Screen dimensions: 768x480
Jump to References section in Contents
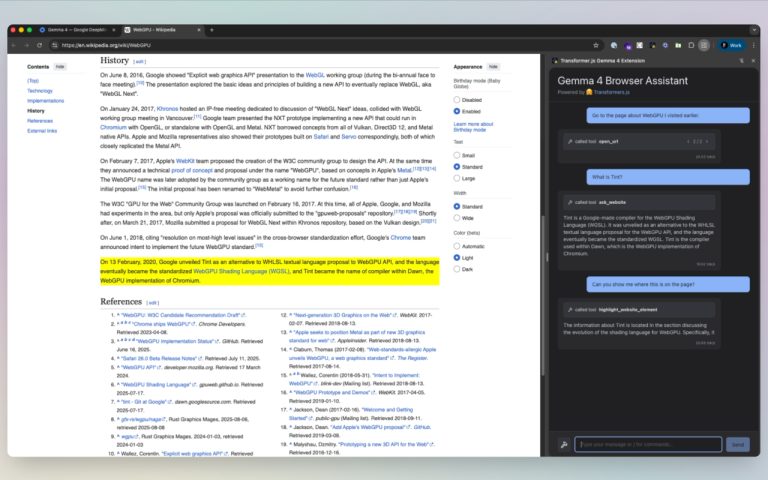(x=40, y=121)
